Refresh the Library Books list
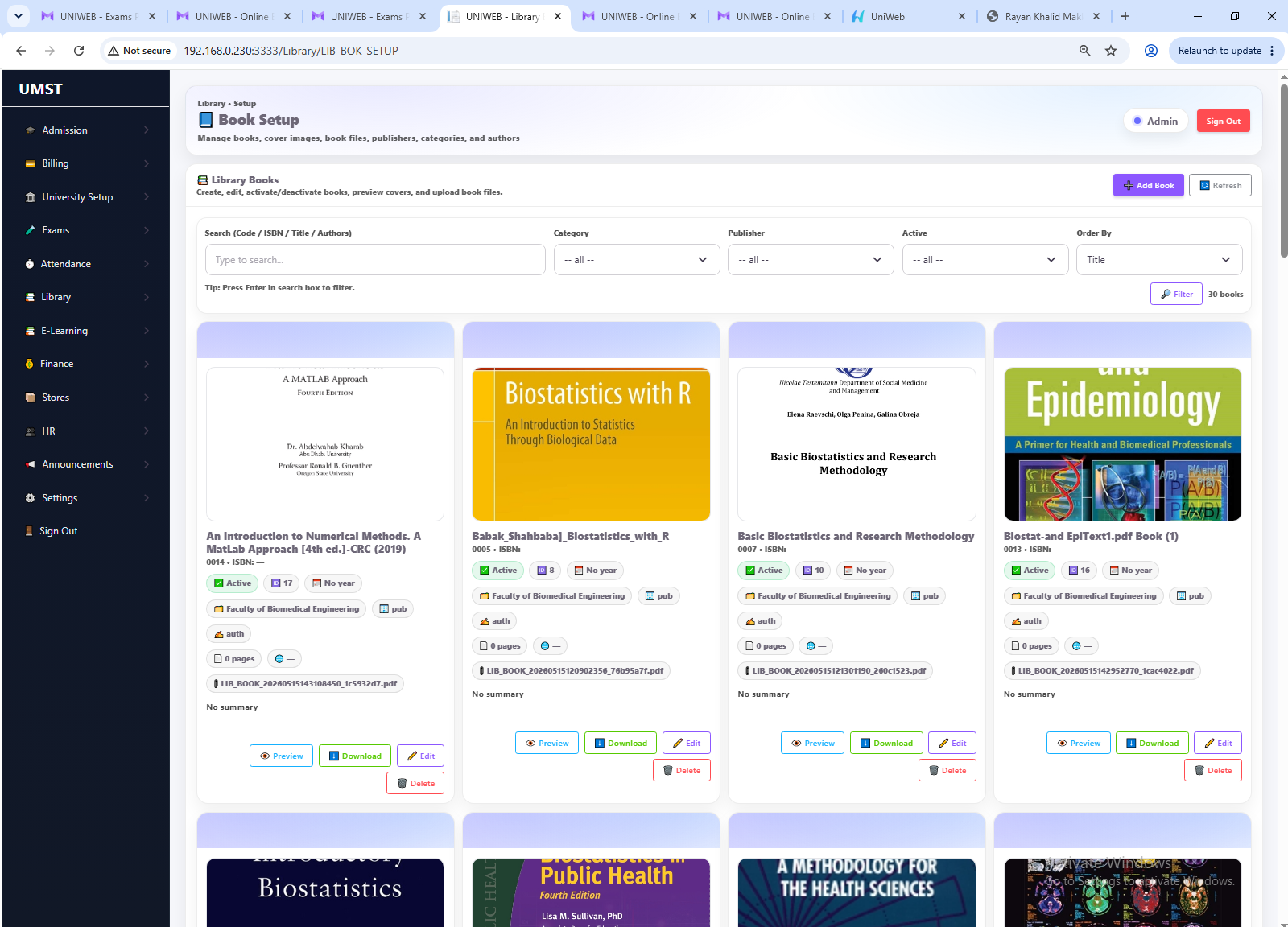The image size is (1288, 927). point(1220,185)
